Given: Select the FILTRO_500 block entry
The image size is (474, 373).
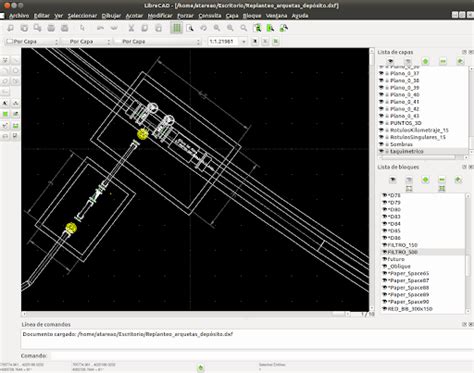Looking at the screenshot, I should (x=402, y=252).
